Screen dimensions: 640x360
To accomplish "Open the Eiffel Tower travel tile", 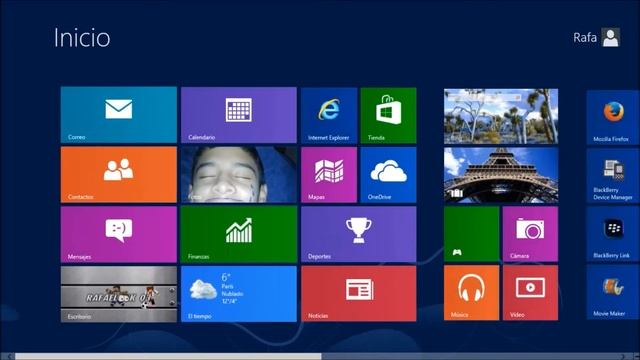I will tap(501, 175).
